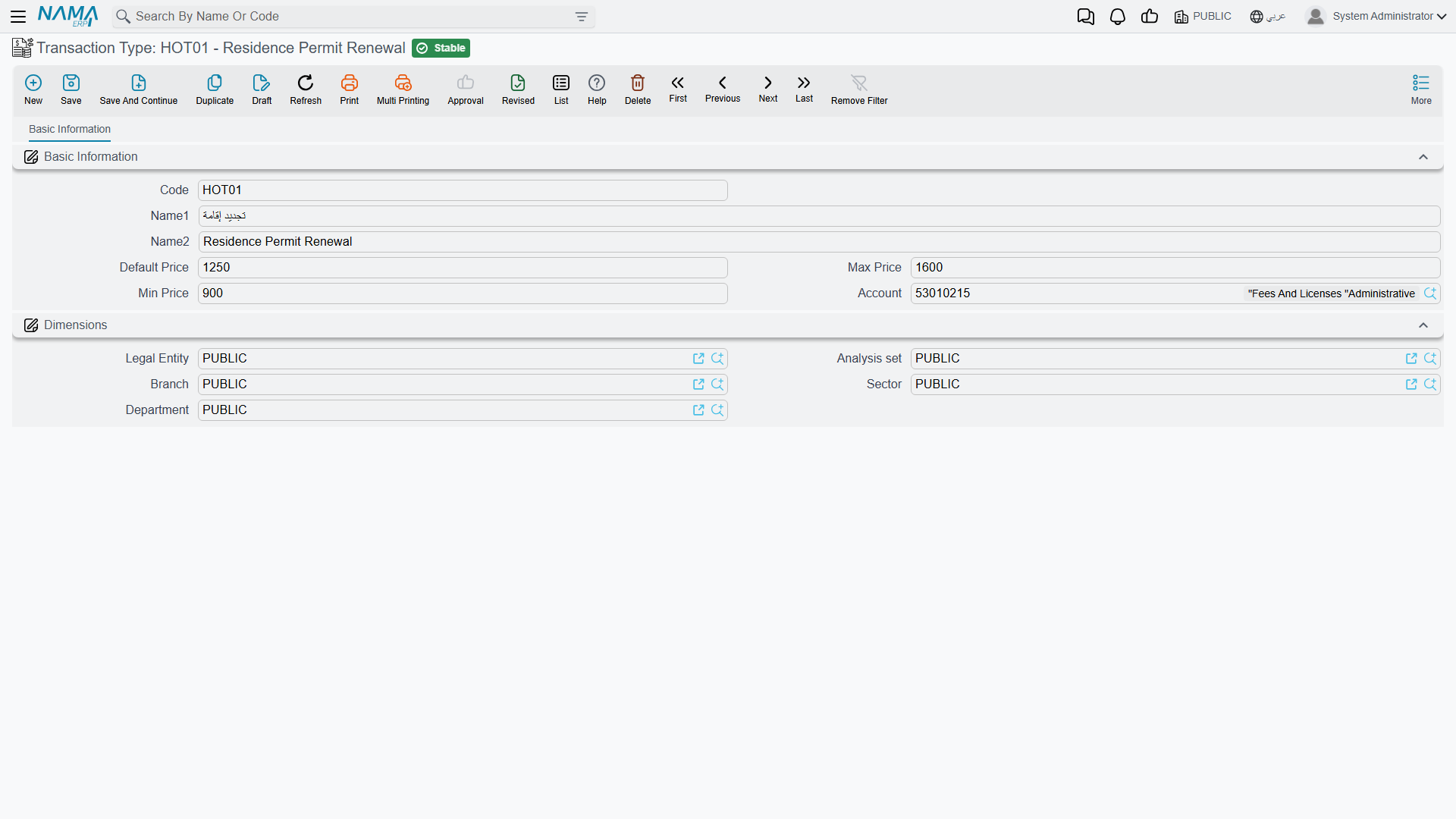1456x819 pixels.
Task: Open the Sector record link icon
Action: 1411,384
